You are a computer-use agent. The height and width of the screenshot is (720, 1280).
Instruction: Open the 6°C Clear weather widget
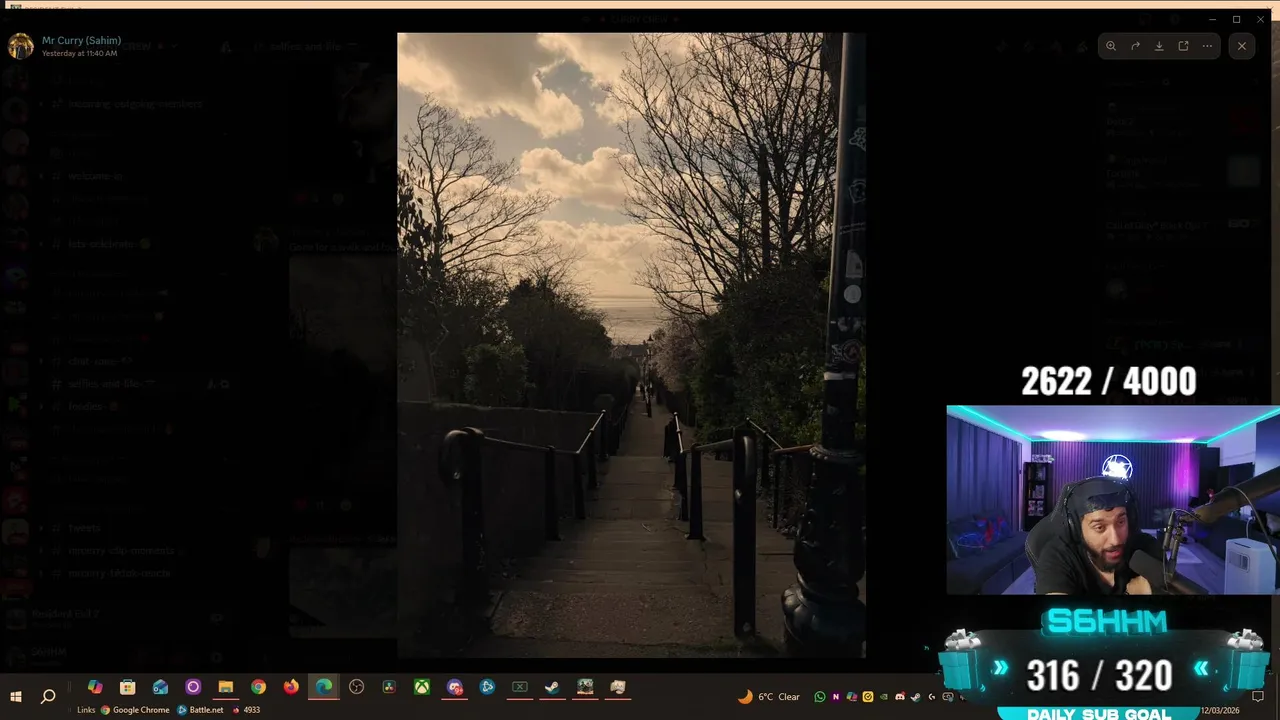(x=769, y=697)
